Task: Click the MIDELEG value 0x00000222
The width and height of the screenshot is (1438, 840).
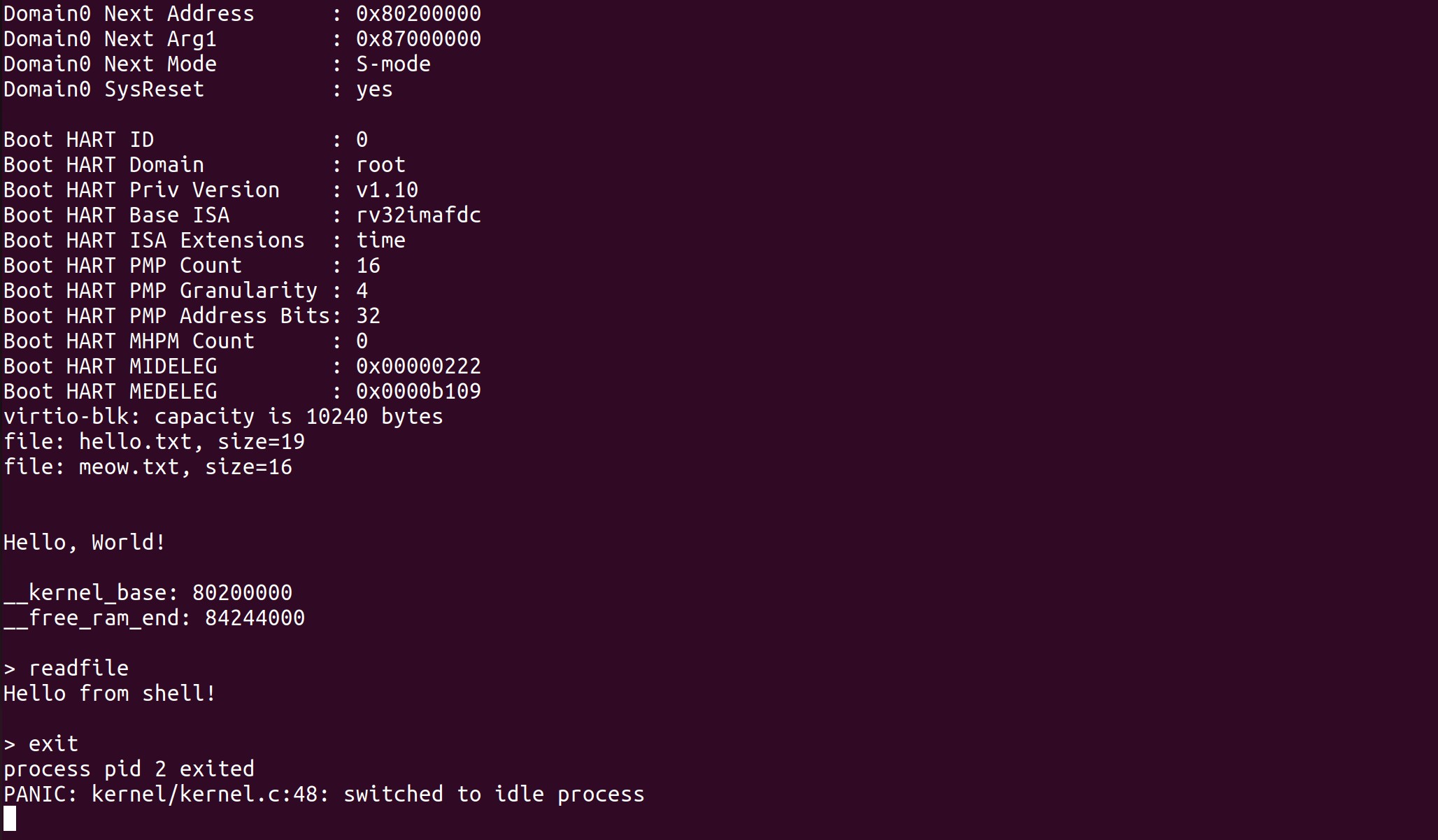Action: click(418, 366)
